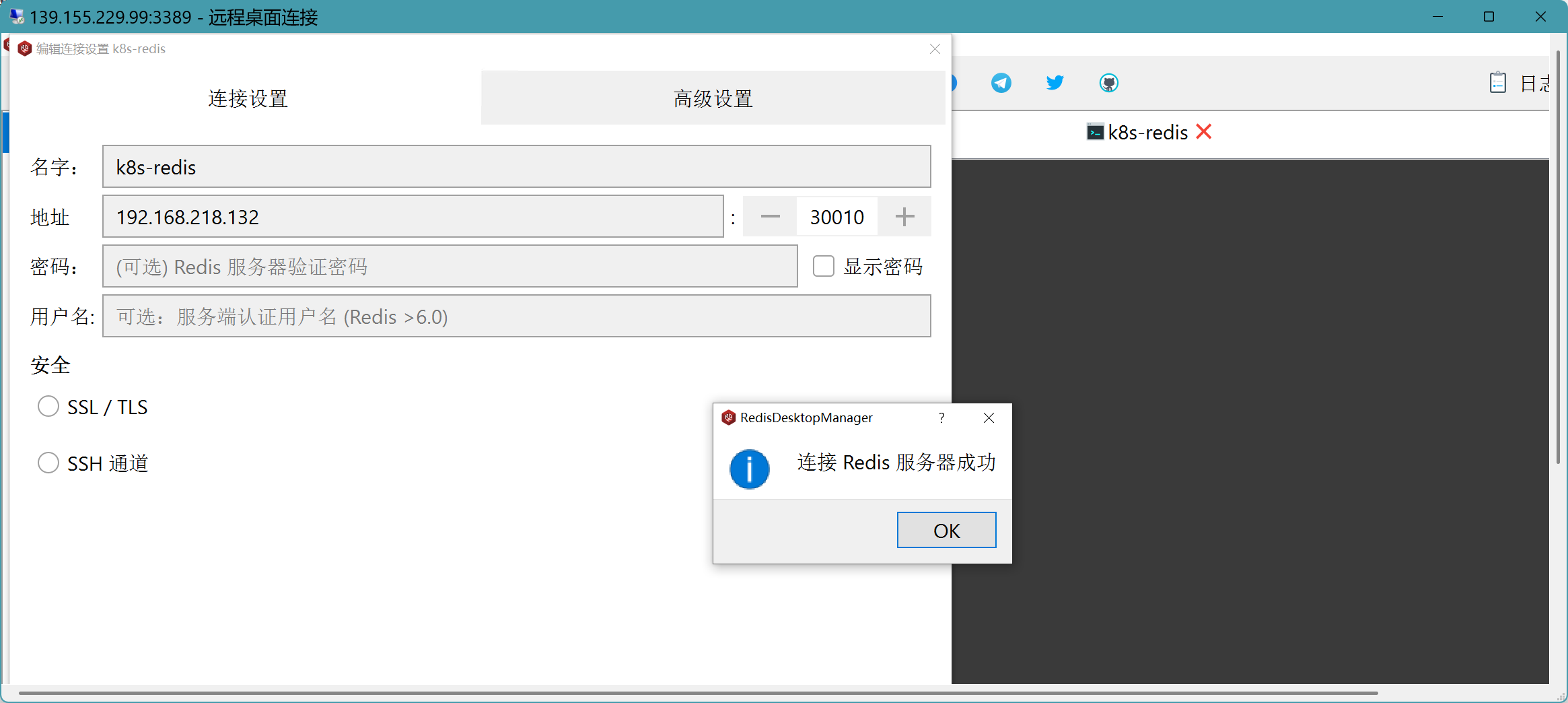Viewport: 1568px width, 703px height.
Task: Switch to the 高级设置 tab
Action: [x=713, y=98]
